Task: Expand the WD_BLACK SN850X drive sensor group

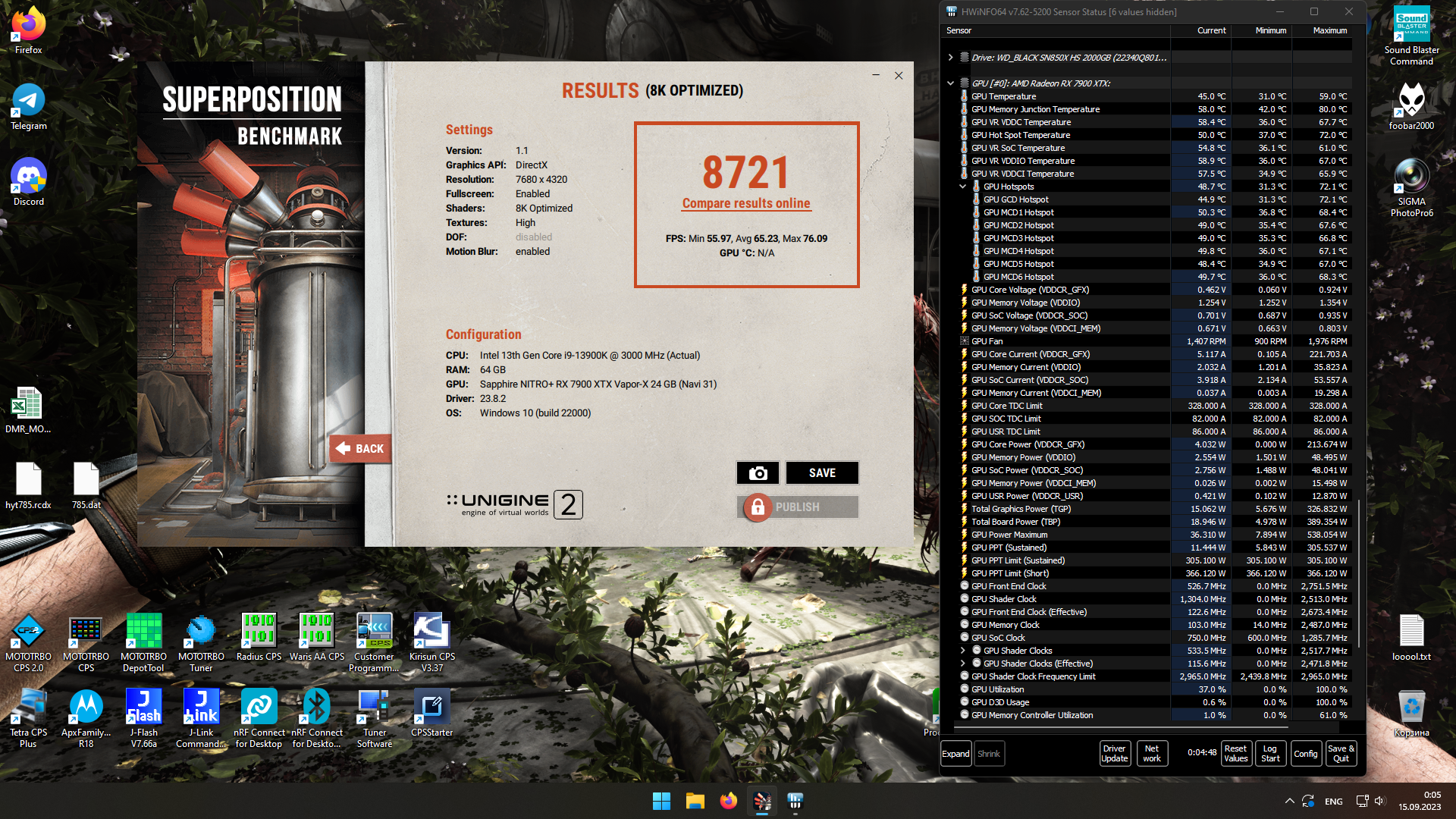Action: coord(950,58)
